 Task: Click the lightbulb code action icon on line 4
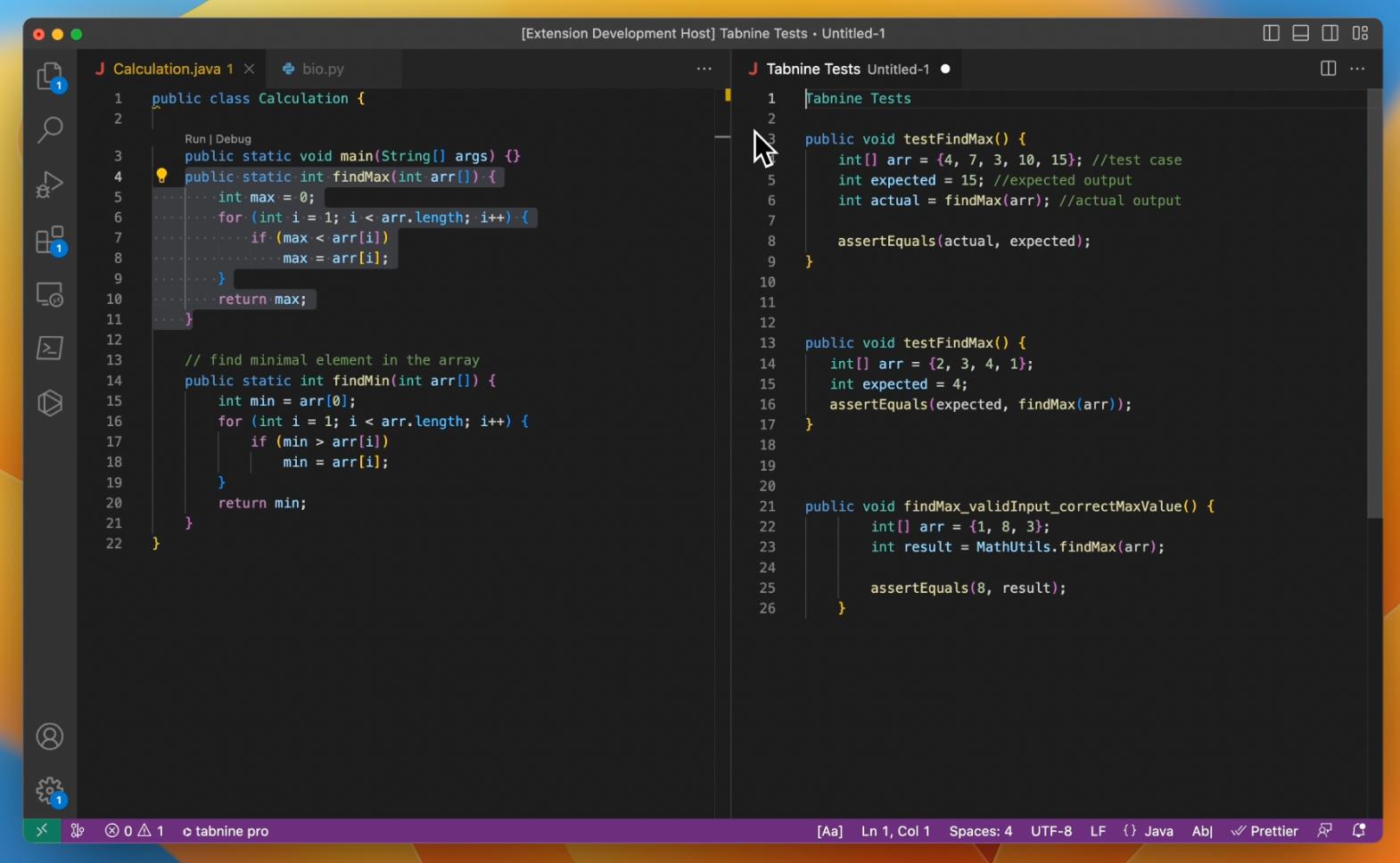tap(161, 176)
